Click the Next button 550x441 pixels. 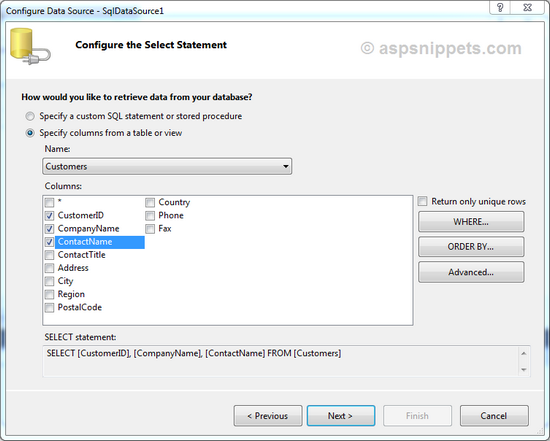341,416
